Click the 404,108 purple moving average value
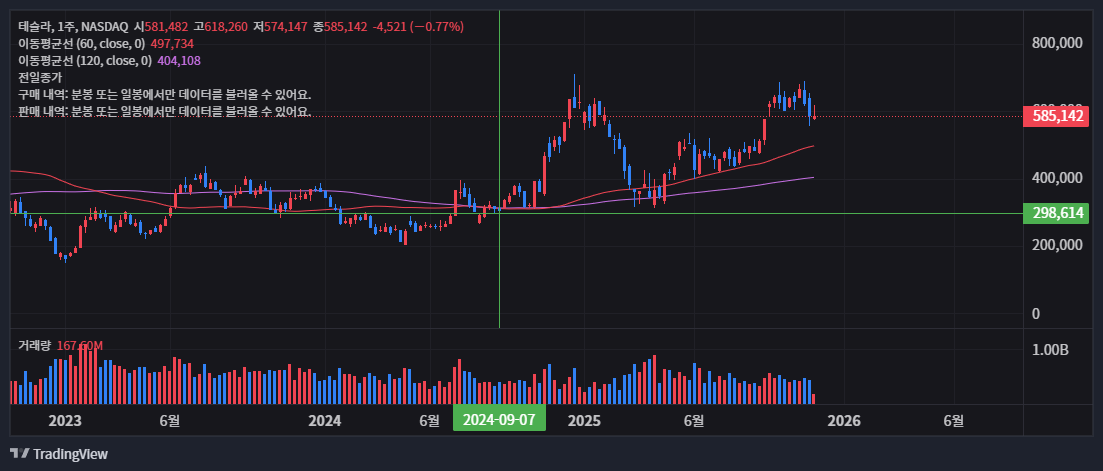Viewport: 1103px width, 471px height. 179,61
